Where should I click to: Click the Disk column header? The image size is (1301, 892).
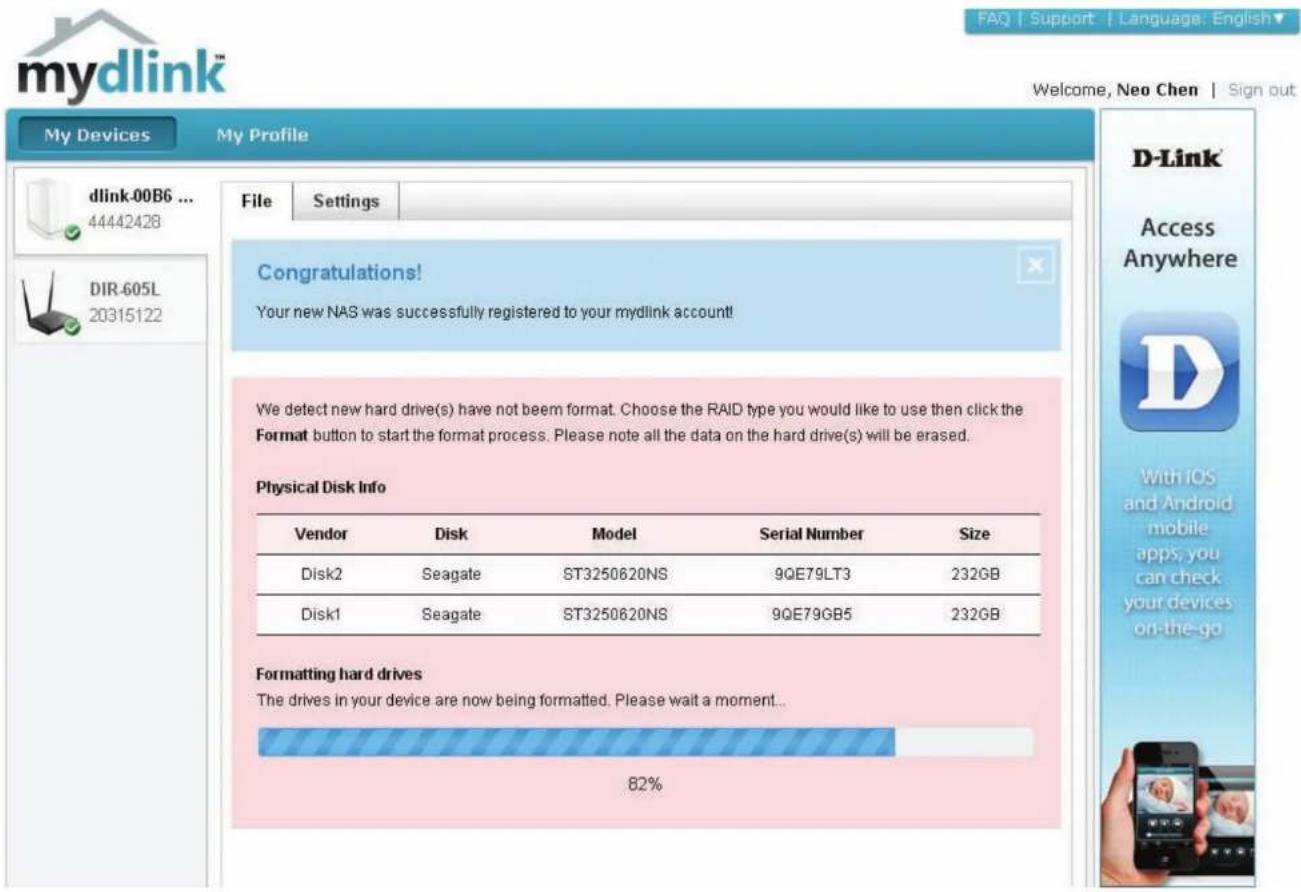451,534
